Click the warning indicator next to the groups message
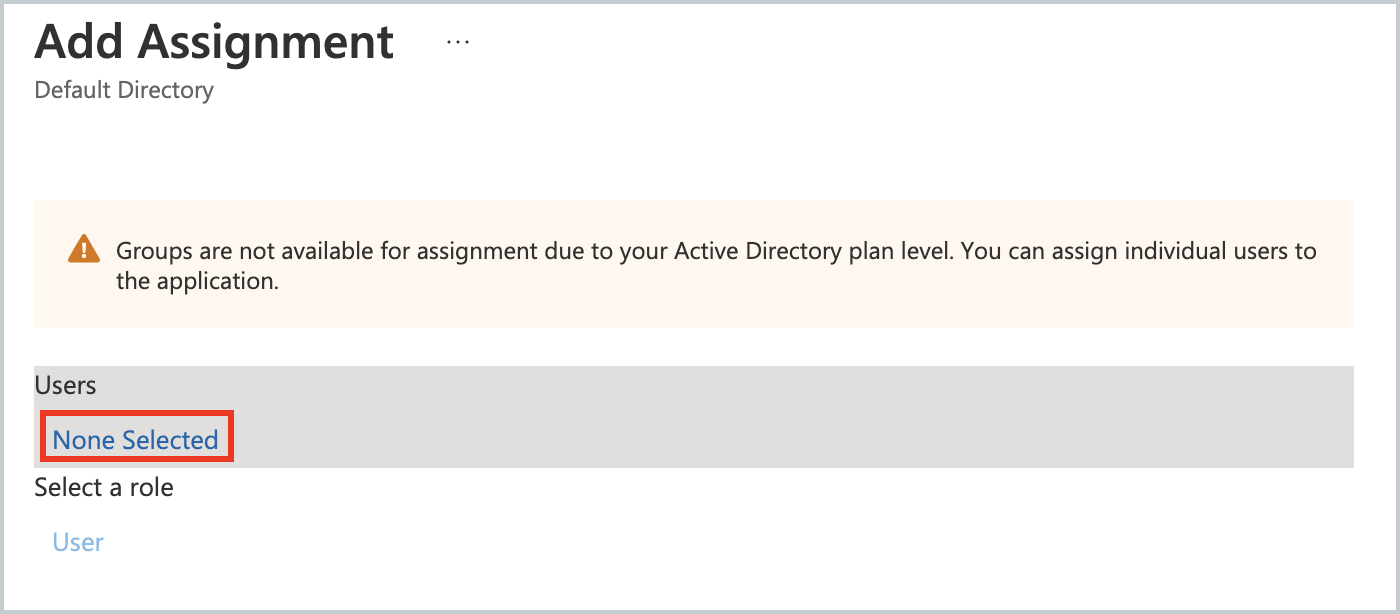1400x614 pixels. (x=85, y=249)
